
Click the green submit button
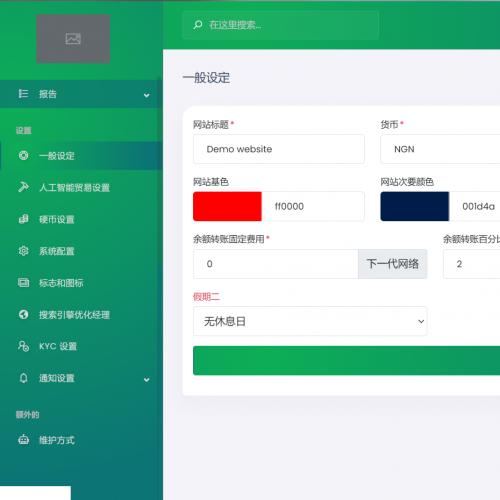347,360
